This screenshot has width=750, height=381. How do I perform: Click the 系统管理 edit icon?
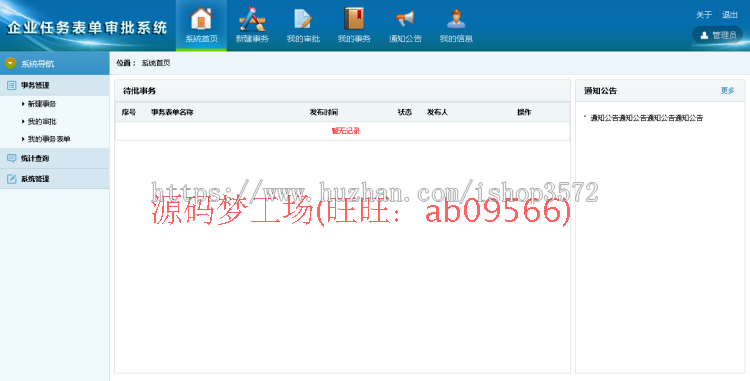click(11, 179)
